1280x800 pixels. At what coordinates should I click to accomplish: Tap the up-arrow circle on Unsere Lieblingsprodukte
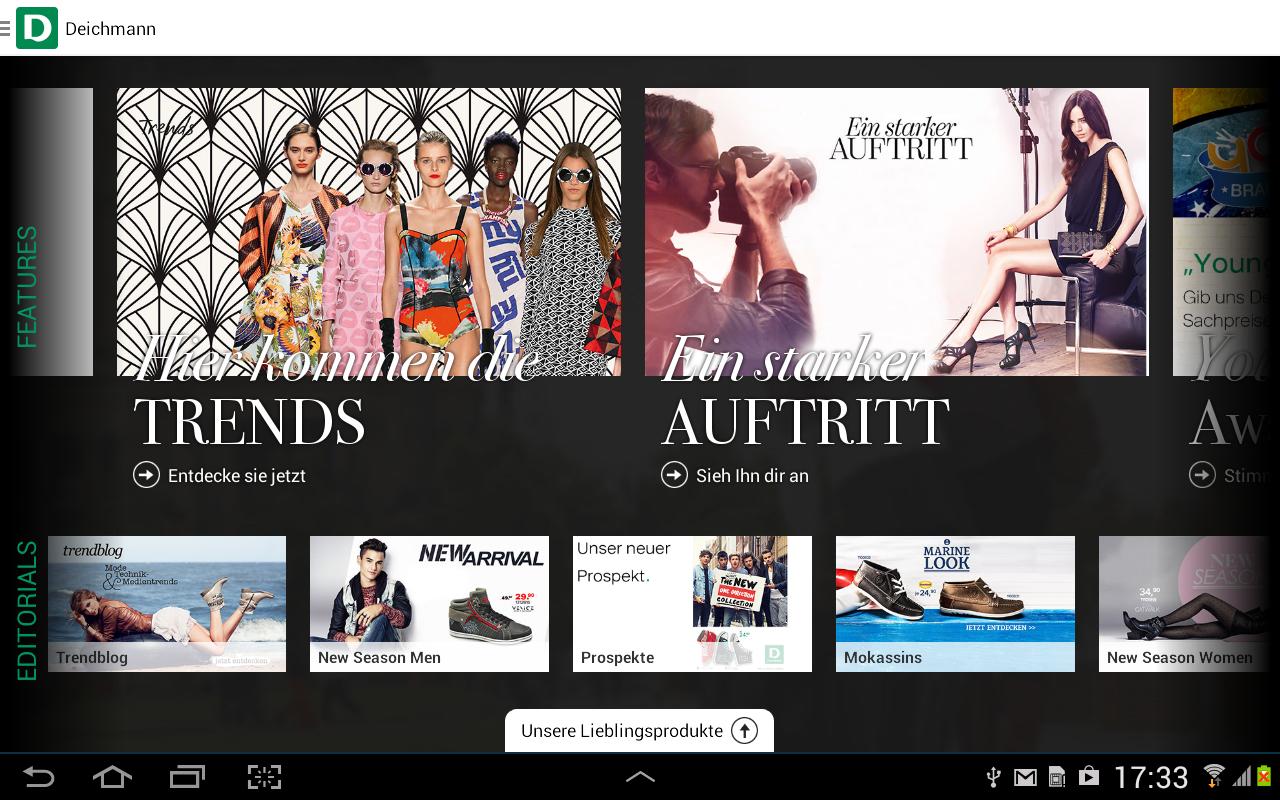(x=744, y=731)
